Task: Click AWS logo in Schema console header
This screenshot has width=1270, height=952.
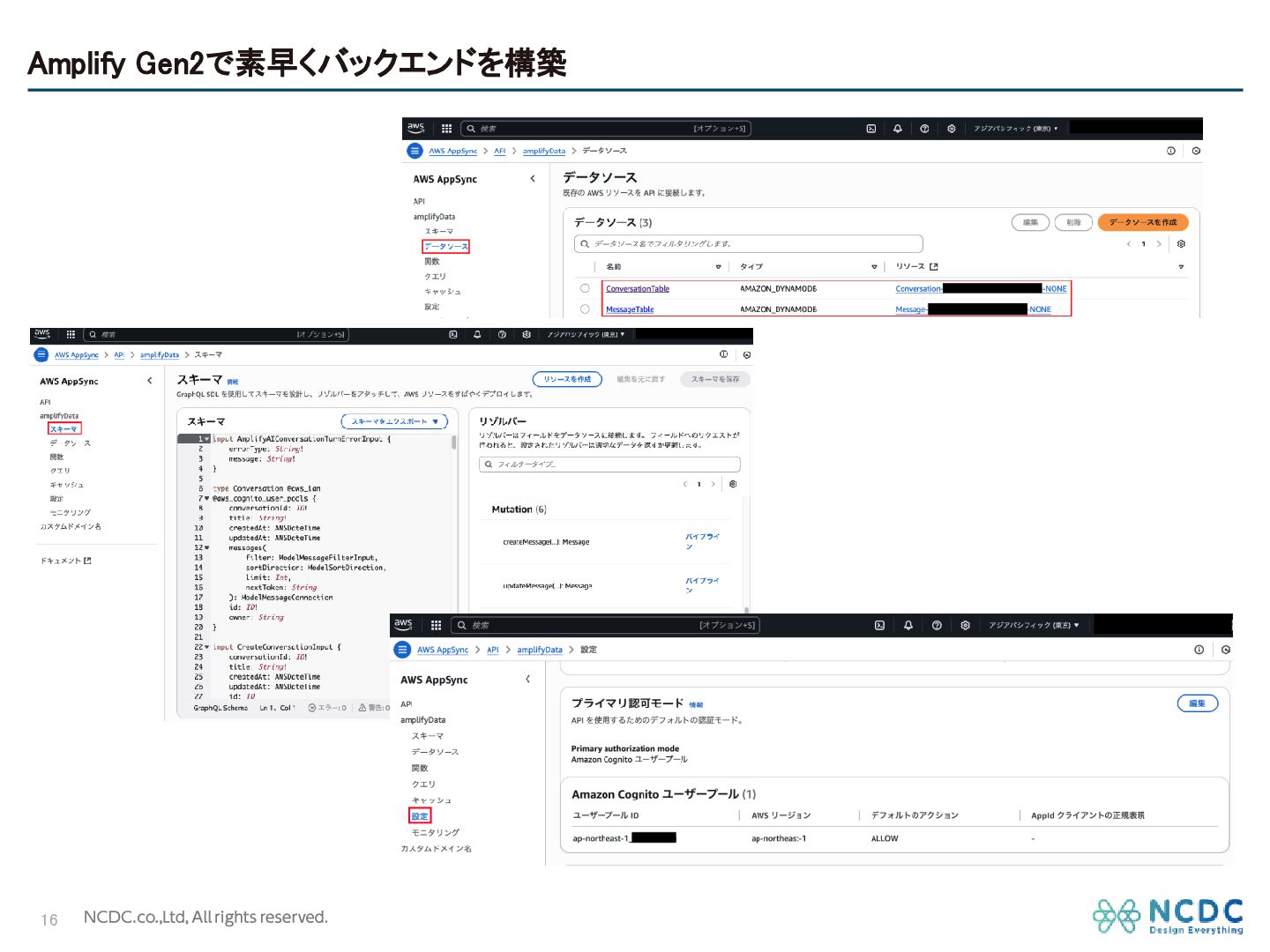Action: click(42, 334)
